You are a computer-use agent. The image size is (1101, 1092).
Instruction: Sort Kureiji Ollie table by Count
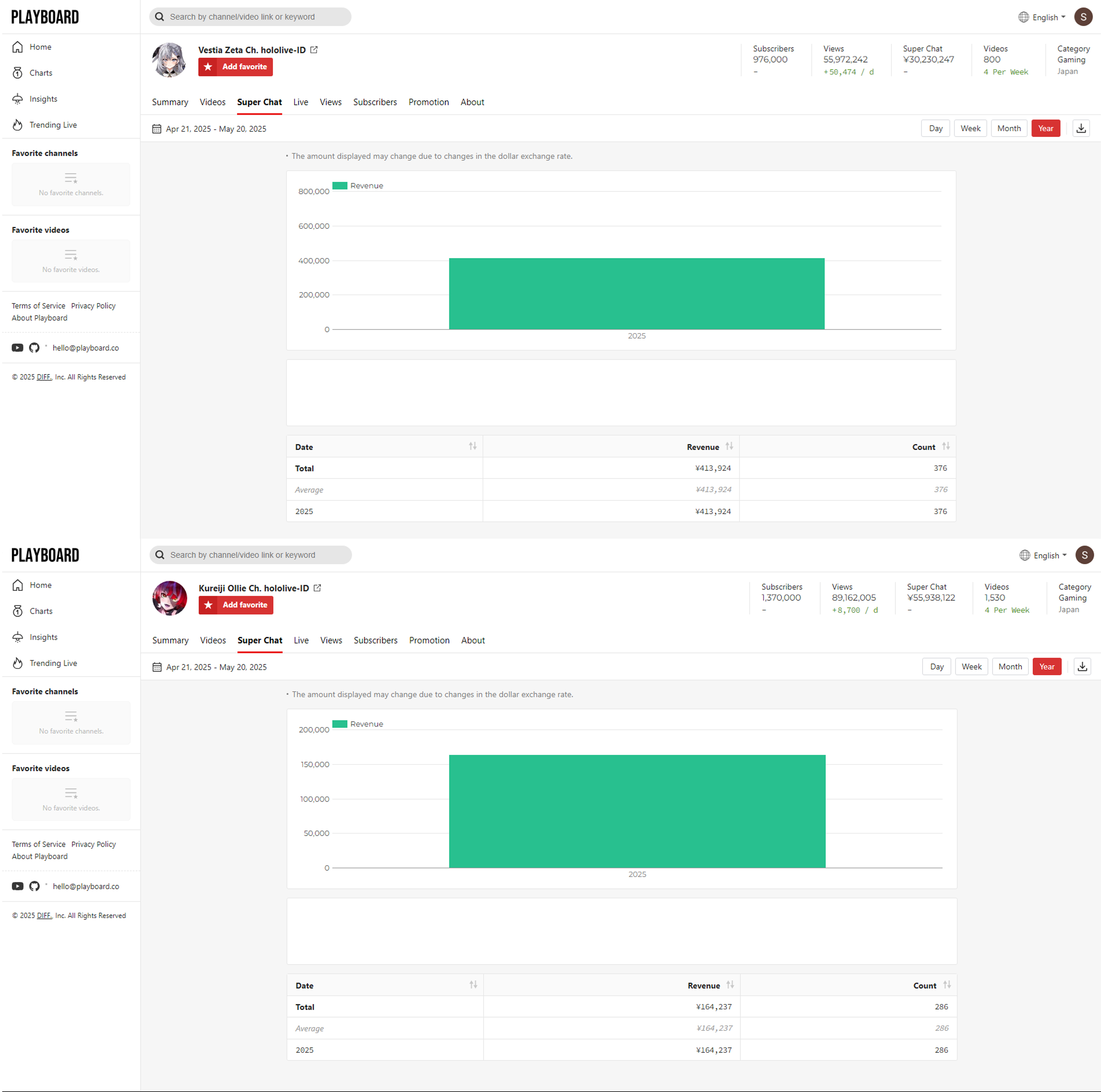tap(947, 985)
